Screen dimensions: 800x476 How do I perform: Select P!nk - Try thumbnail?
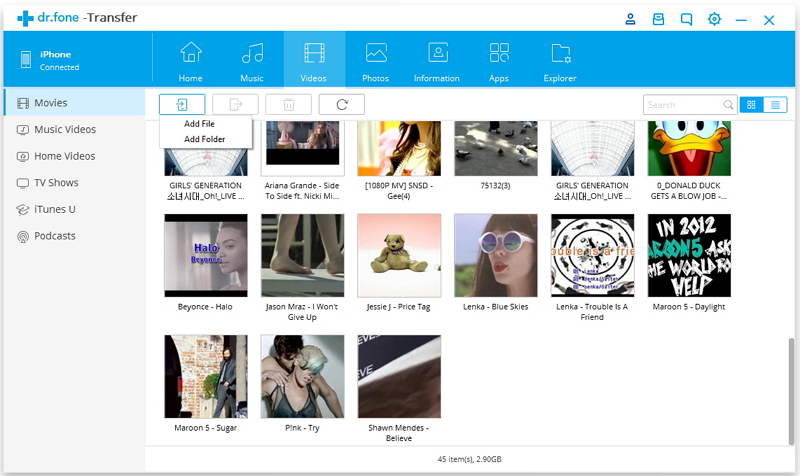(x=303, y=377)
